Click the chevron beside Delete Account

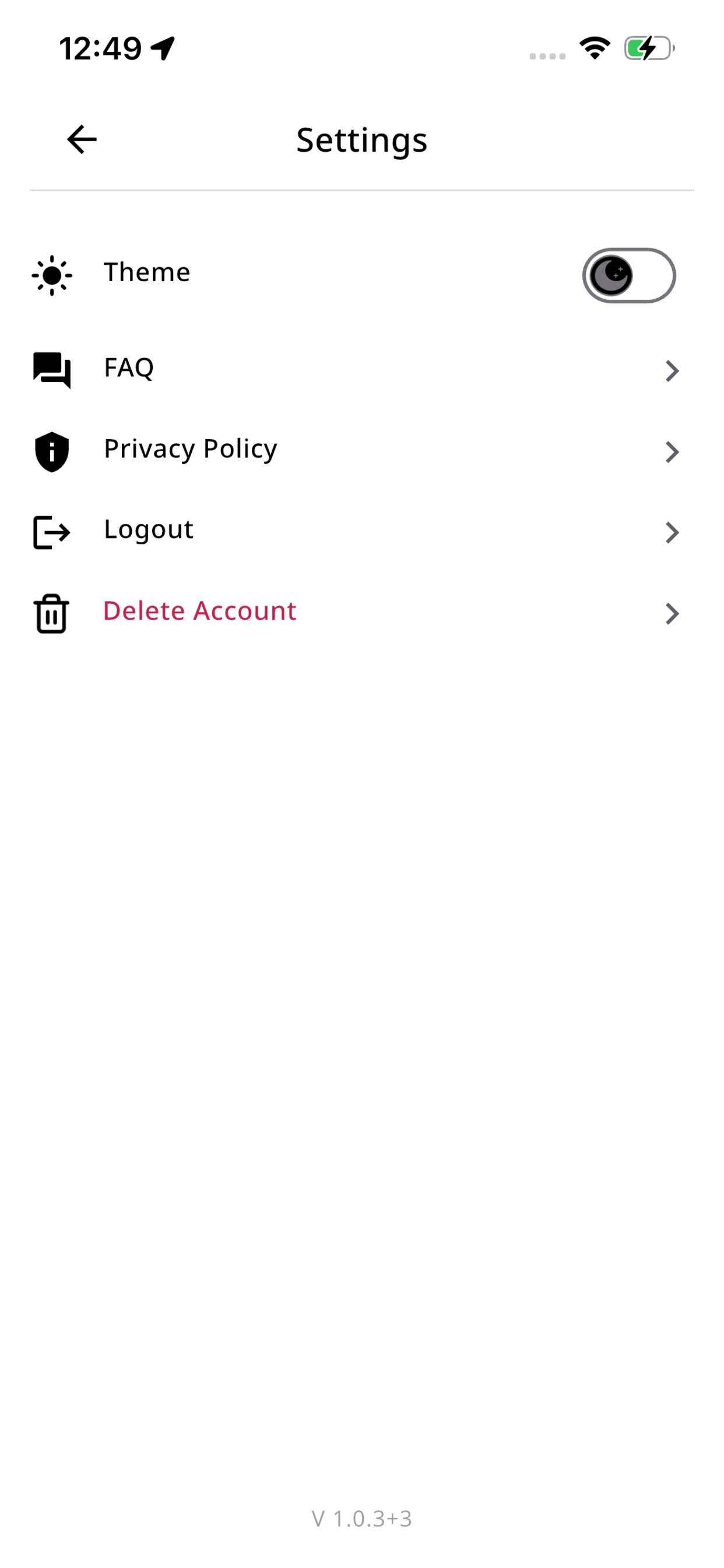672,614
